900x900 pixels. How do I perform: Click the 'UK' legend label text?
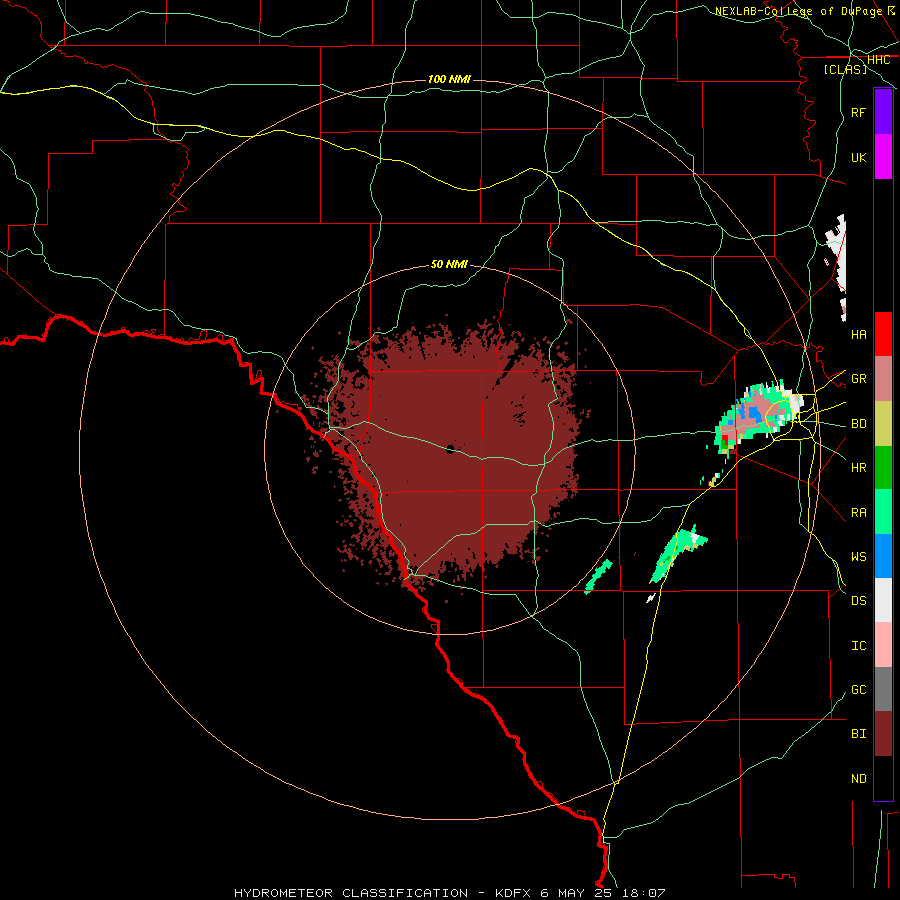pyautogui.click(x=858, y=157)
